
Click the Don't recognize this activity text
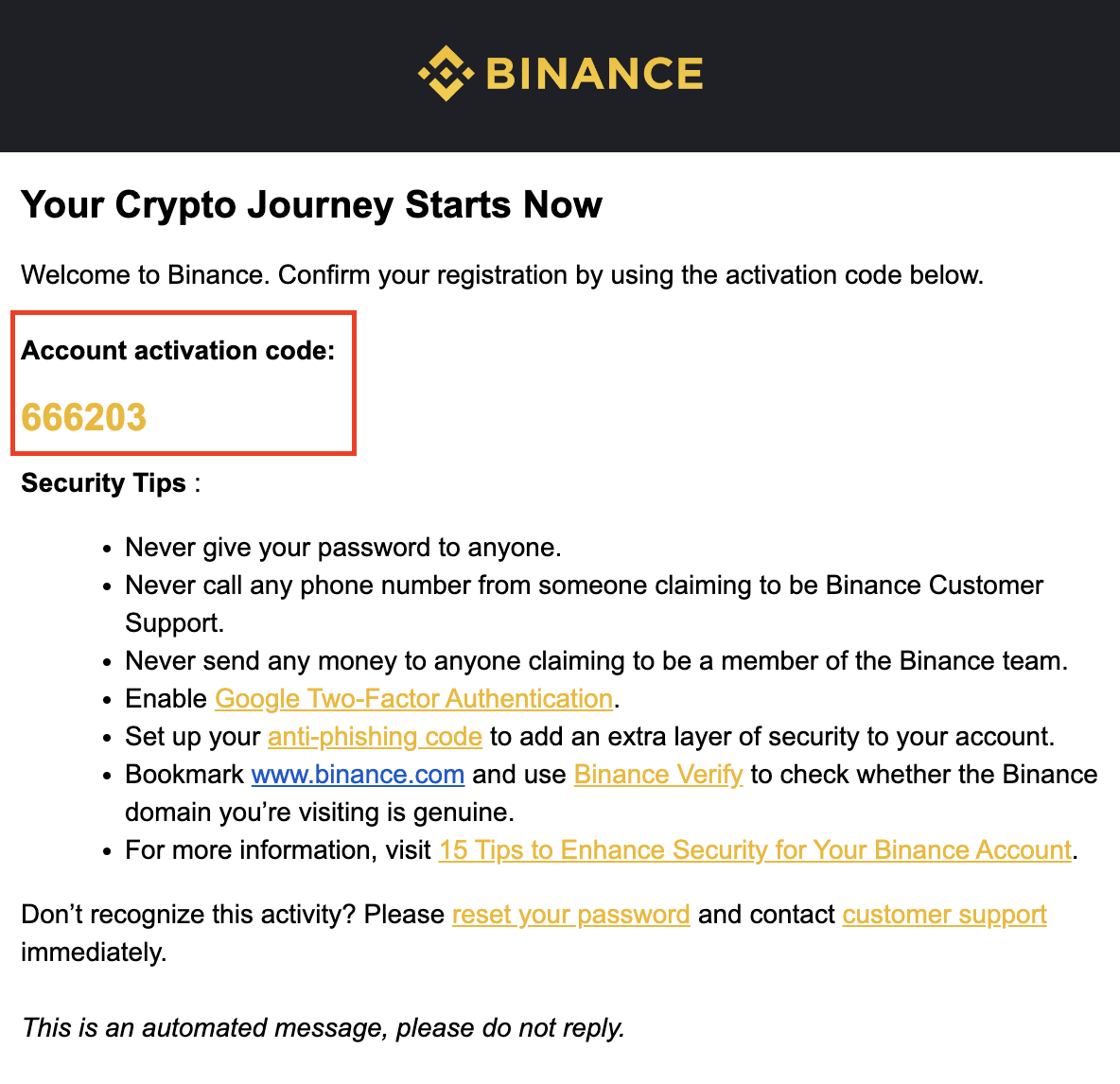tap(233, 914)
